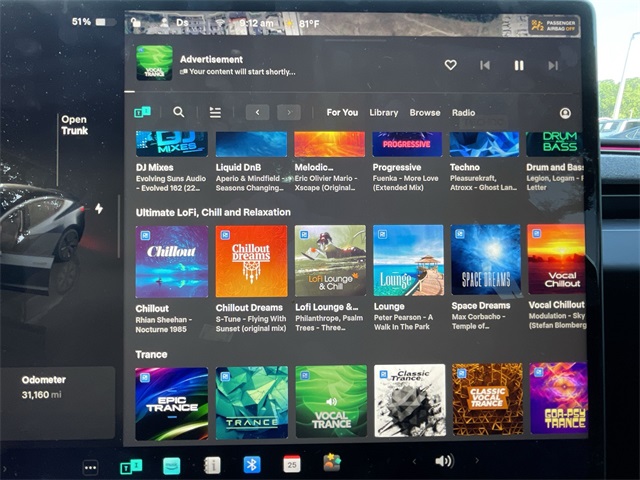Tap the lock icon in status bar

[135, 22]
